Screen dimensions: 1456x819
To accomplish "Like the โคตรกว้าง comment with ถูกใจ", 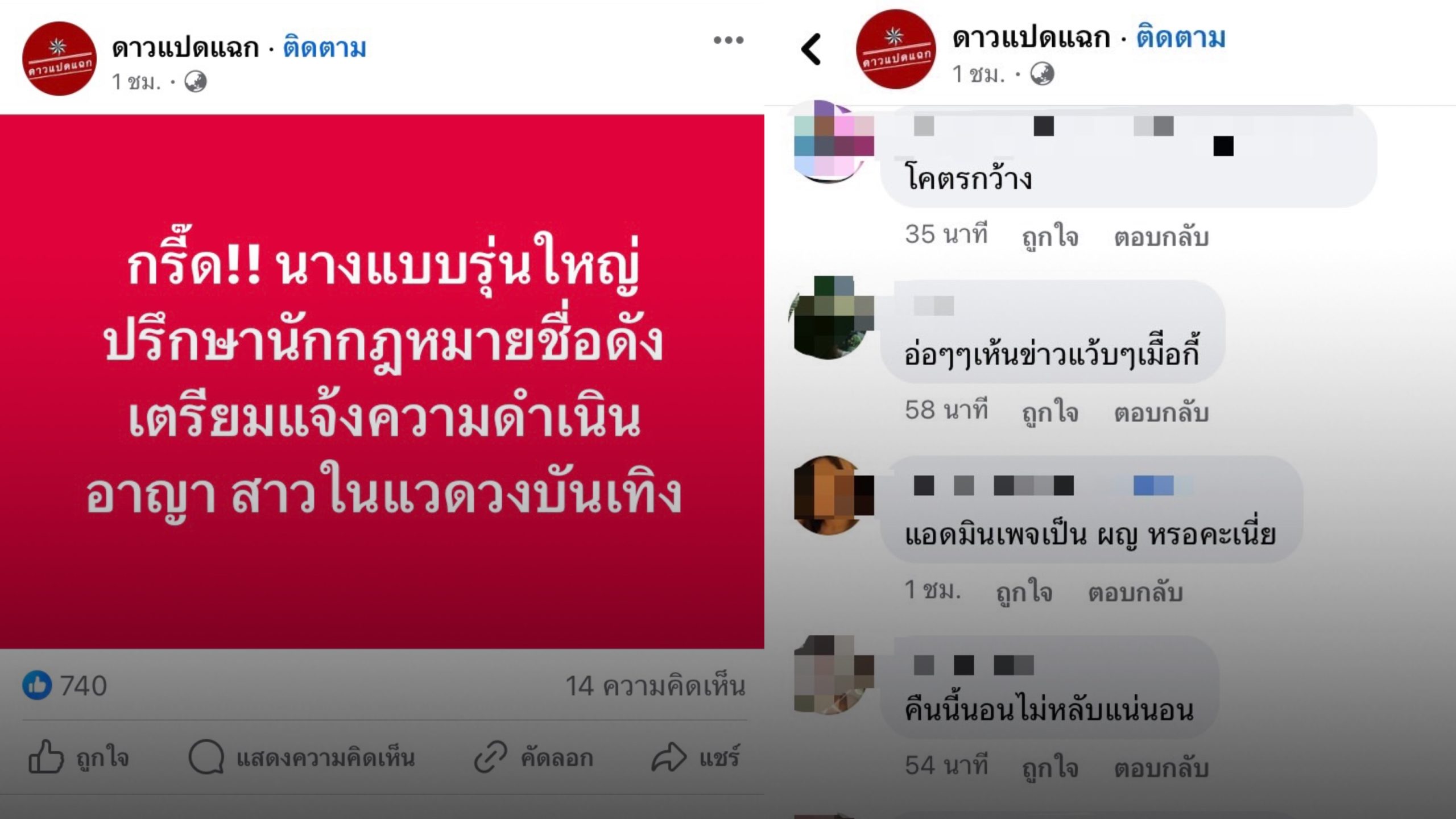I will [1050, 236].
